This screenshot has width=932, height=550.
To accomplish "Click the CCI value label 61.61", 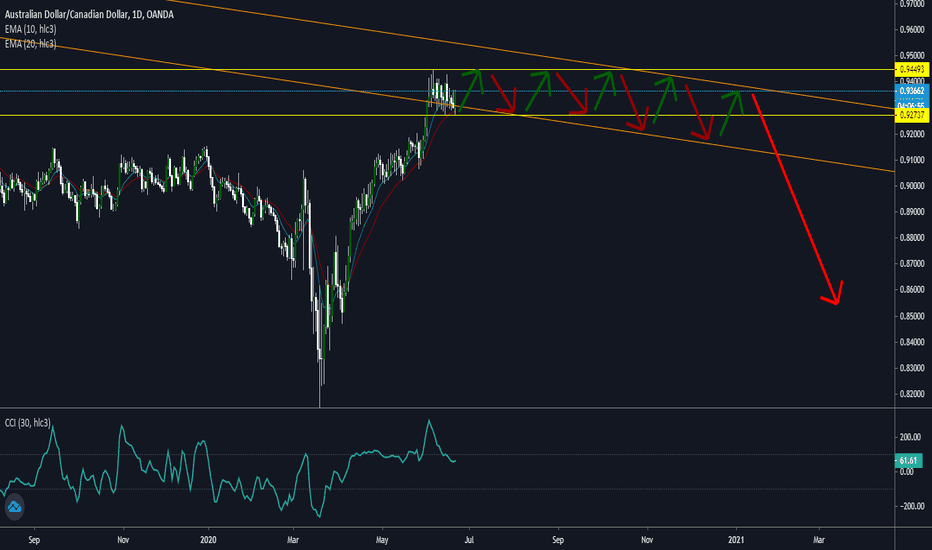I will 908,461.
